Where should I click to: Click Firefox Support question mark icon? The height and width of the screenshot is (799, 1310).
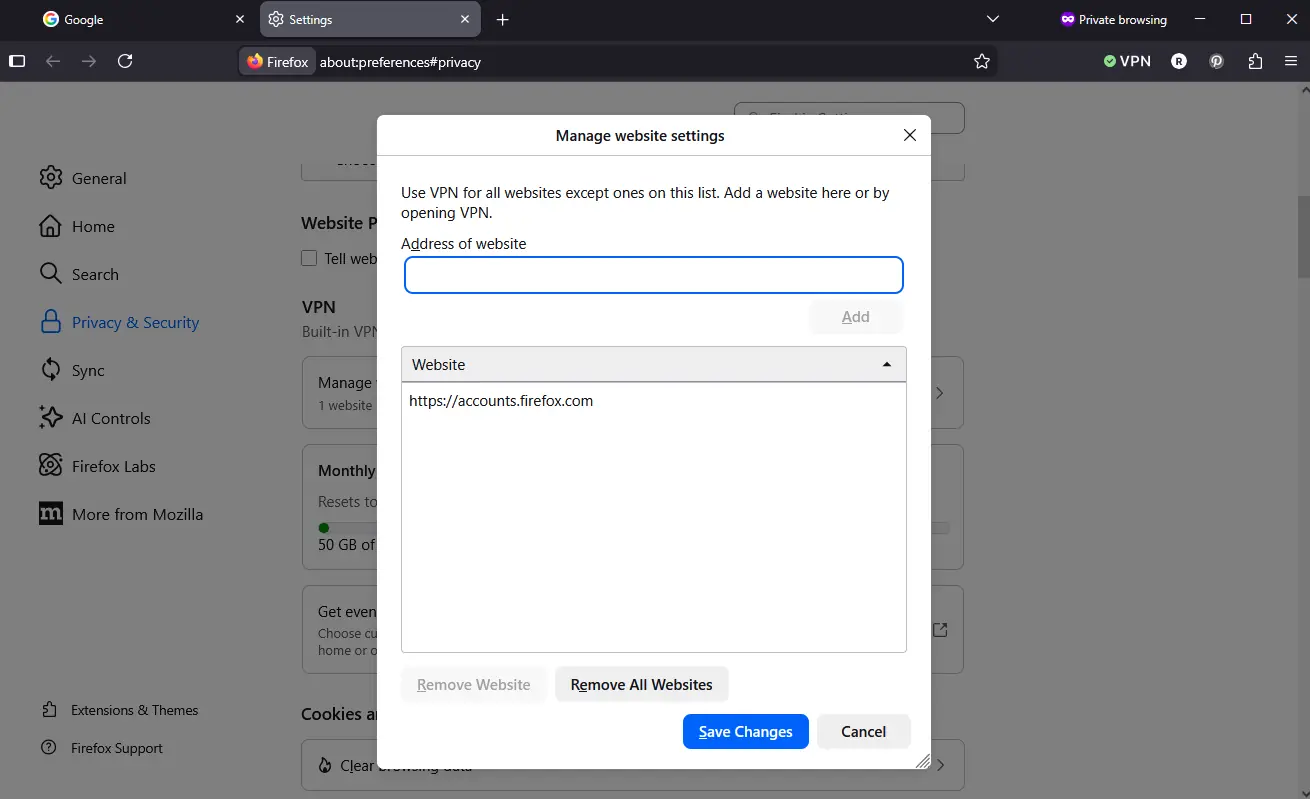coord(49,748)
